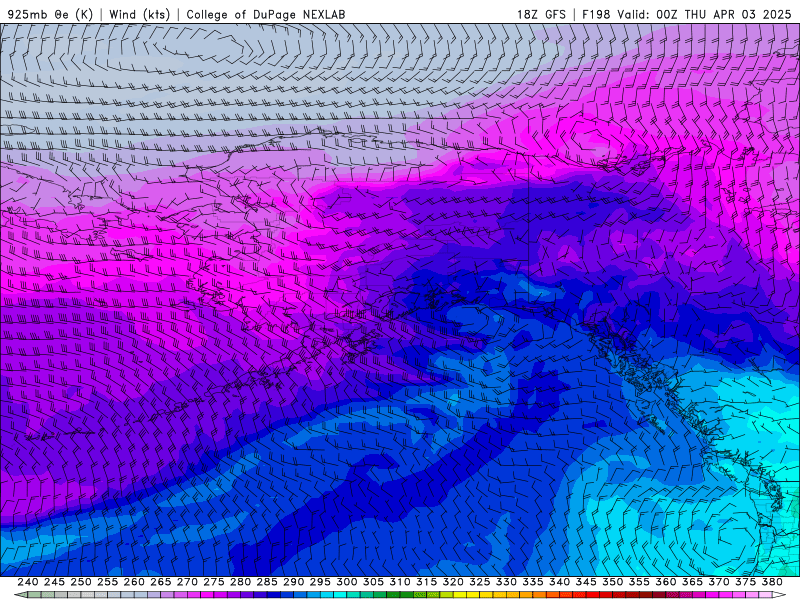Image resolution: width=800 pixels, height=600 pixels.
Task: Click the 355 value on the color scale
Action: [639, 582]
